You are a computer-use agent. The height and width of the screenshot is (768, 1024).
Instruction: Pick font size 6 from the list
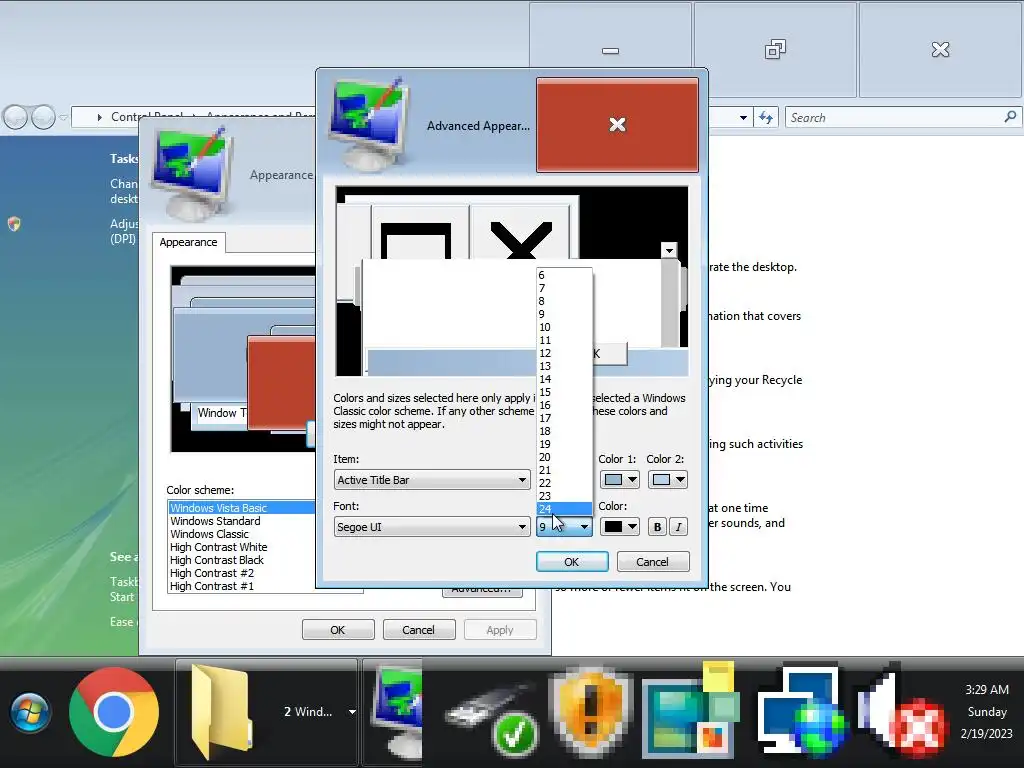click(x=564, y=275)
